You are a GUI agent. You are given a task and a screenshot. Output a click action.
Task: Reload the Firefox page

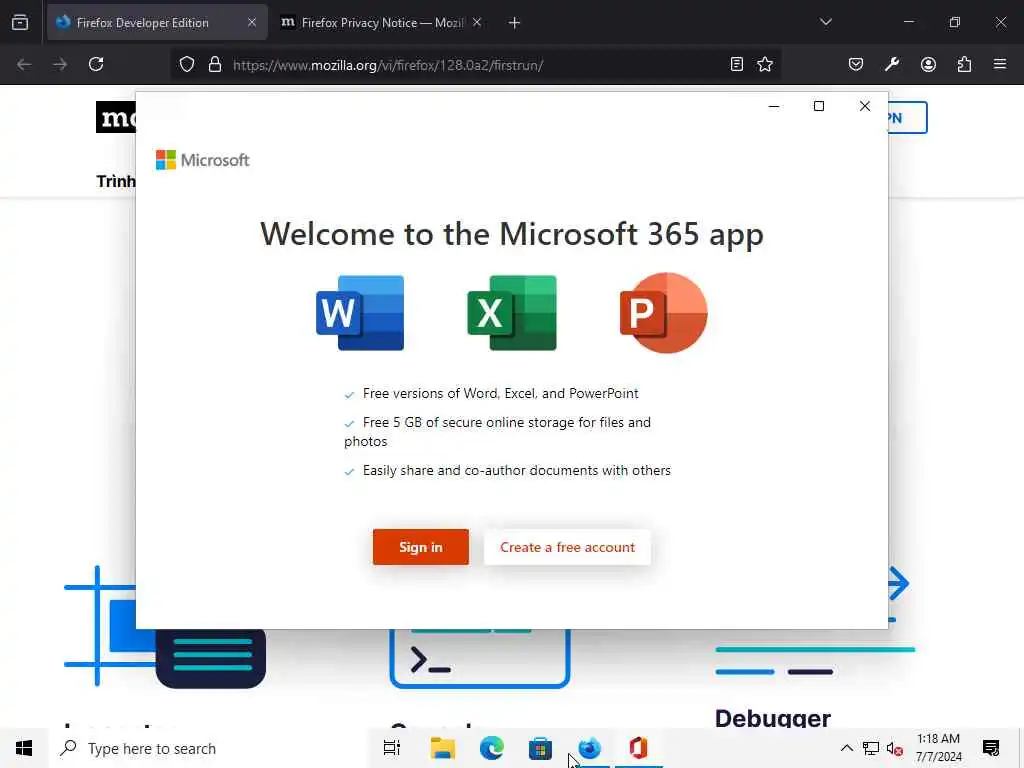[x=96, y=64]
